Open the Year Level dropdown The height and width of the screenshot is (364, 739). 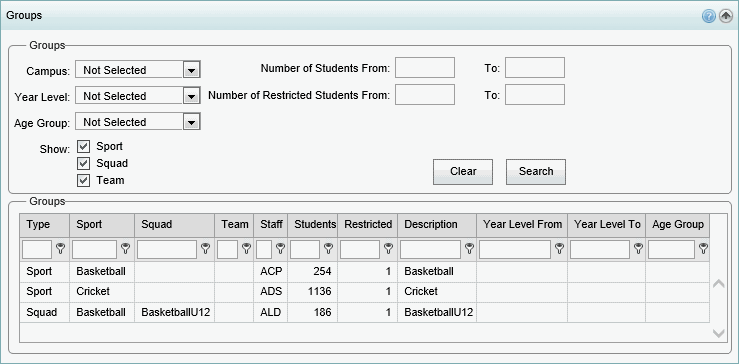191,96
